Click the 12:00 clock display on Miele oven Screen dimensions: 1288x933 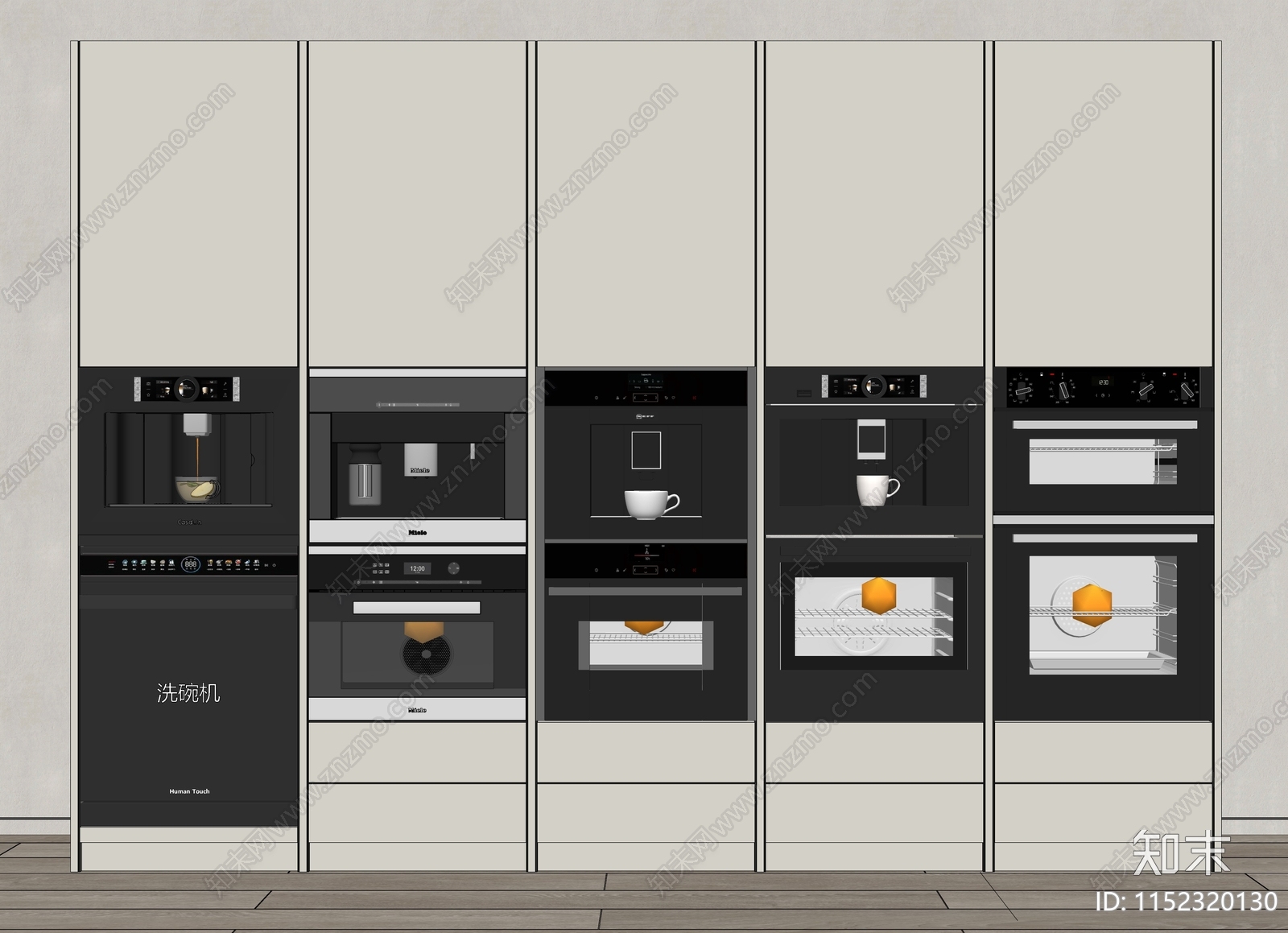(417, 568)
